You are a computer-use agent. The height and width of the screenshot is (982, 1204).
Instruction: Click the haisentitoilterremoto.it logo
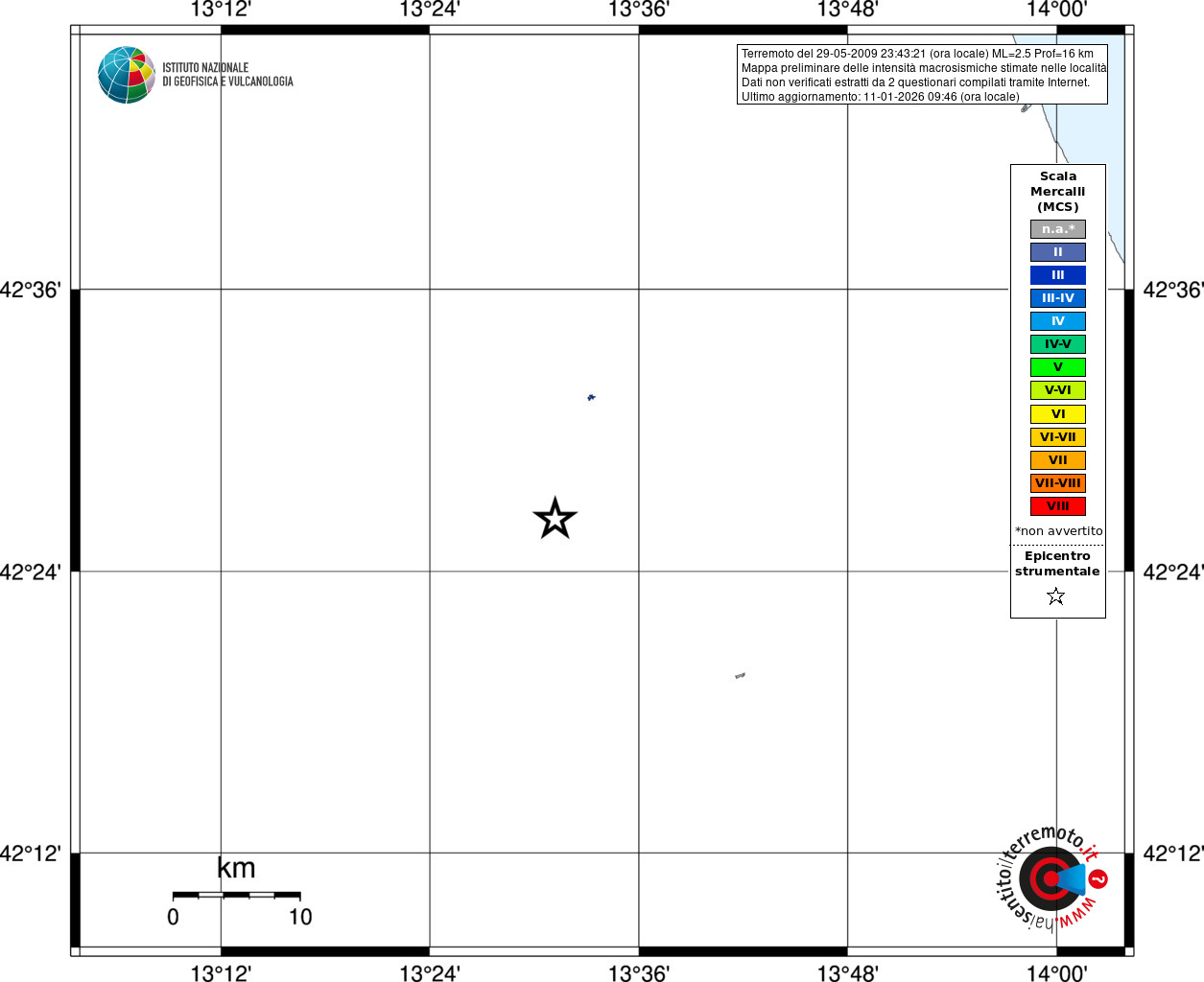pos(1051,877)
